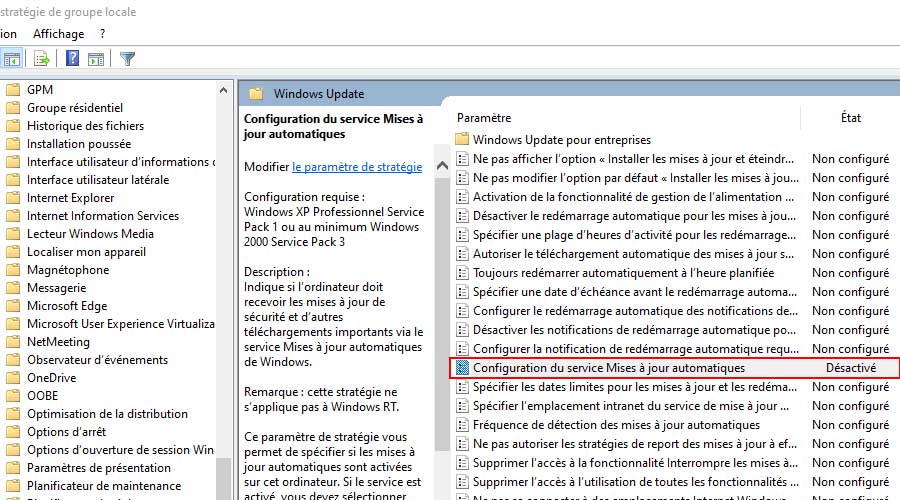The image size is (900, 500).
Task: Select the Internet Information Services folder
Action: pos(103,216)
